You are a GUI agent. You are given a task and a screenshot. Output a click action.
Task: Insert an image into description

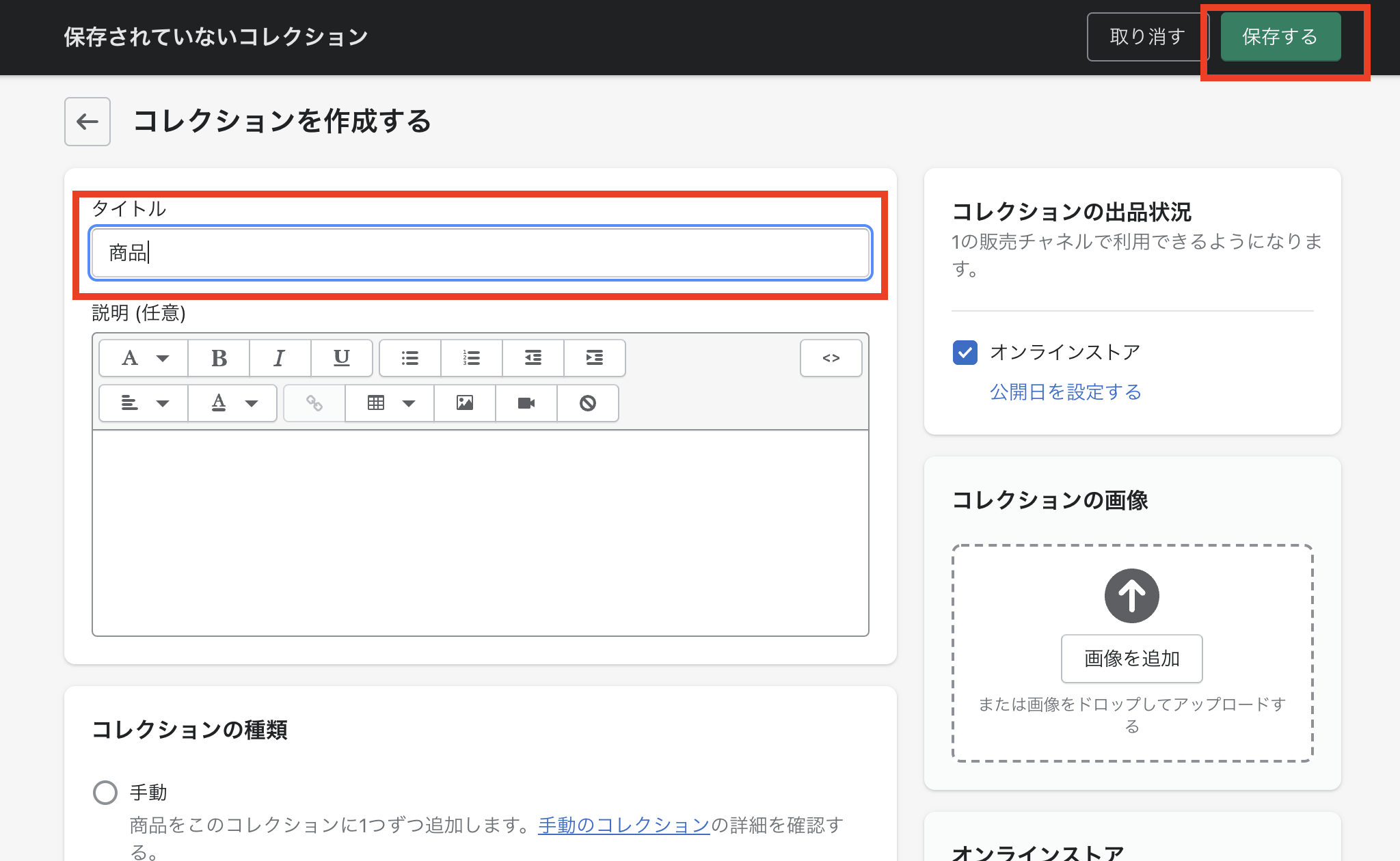(465, 403)
